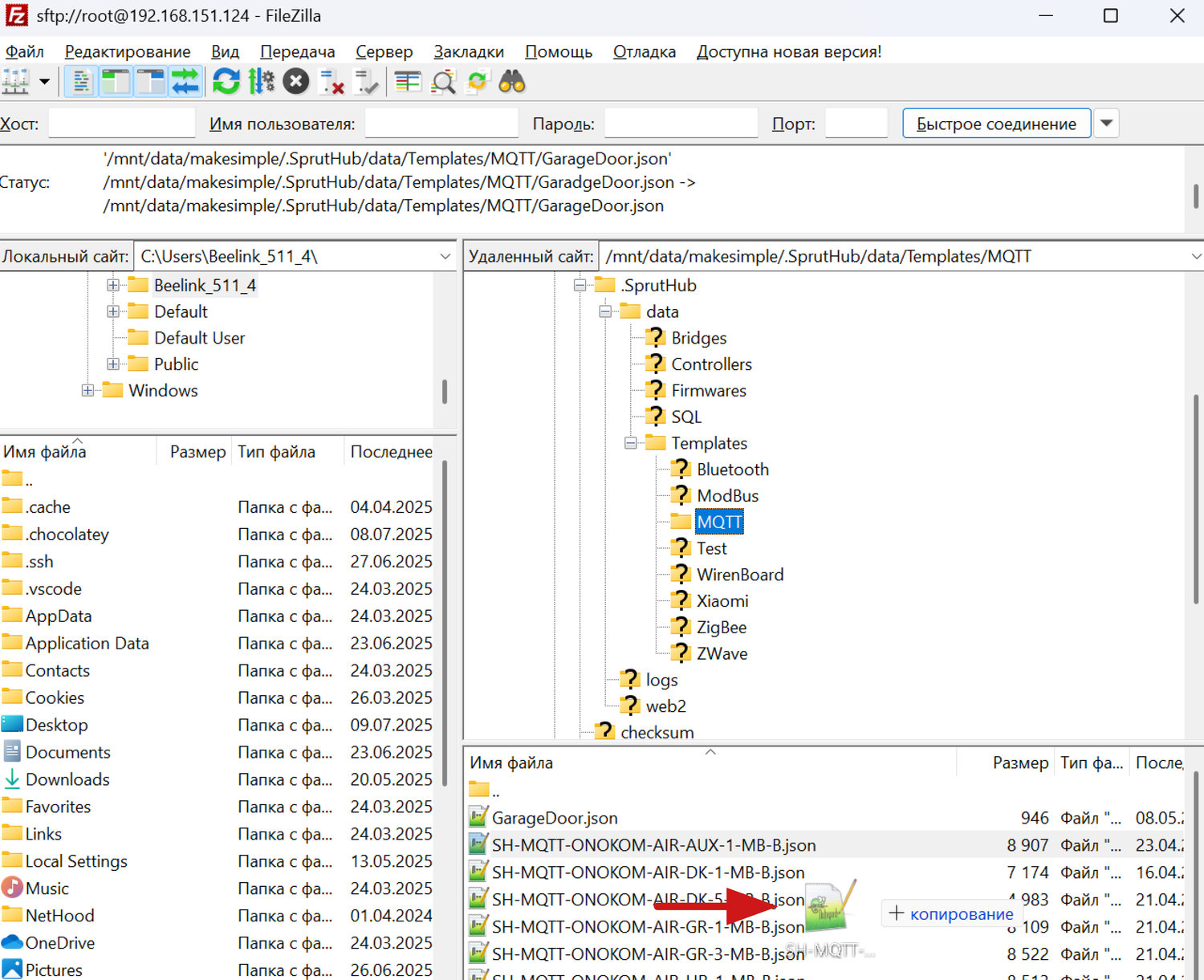This screenshot has width=1204, height=980.
Task: Refresh the file and folder lists
Action: (x=226, y=82)
